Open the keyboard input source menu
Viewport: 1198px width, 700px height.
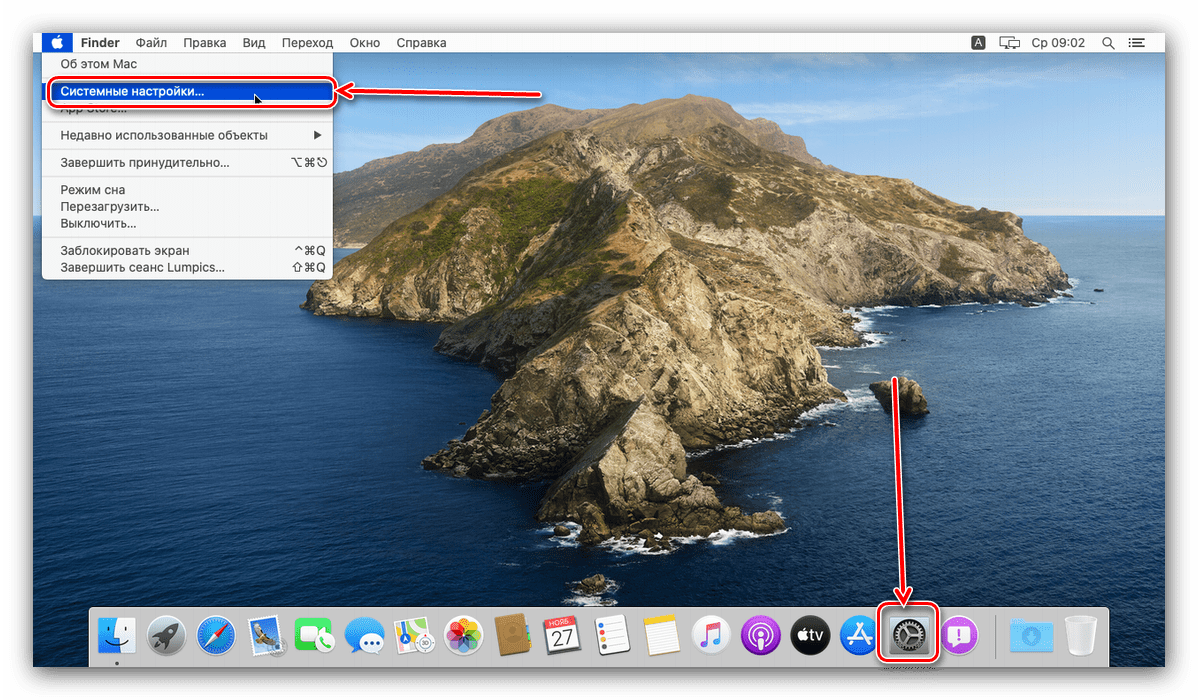coord(978,43)
